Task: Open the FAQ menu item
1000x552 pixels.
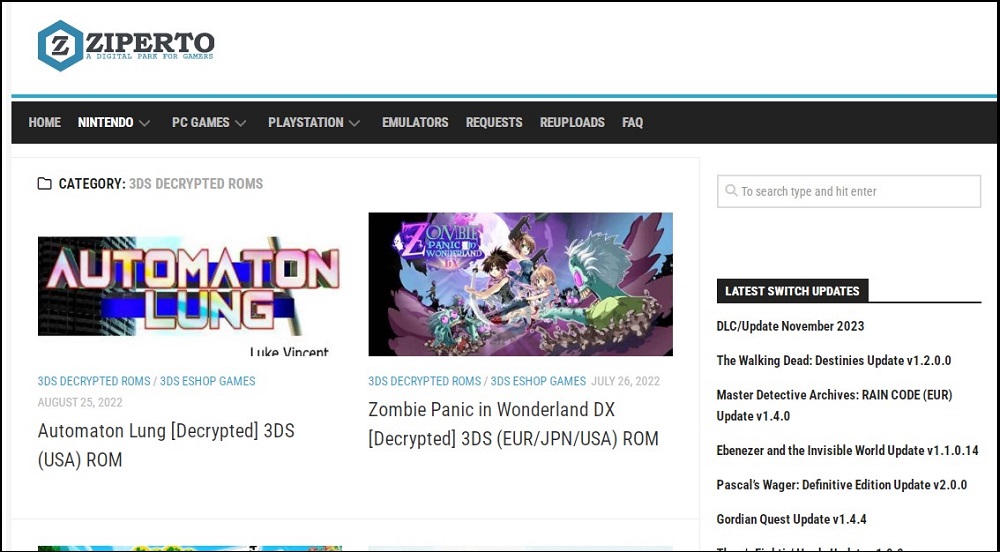Action: click(x=633, y=122)
